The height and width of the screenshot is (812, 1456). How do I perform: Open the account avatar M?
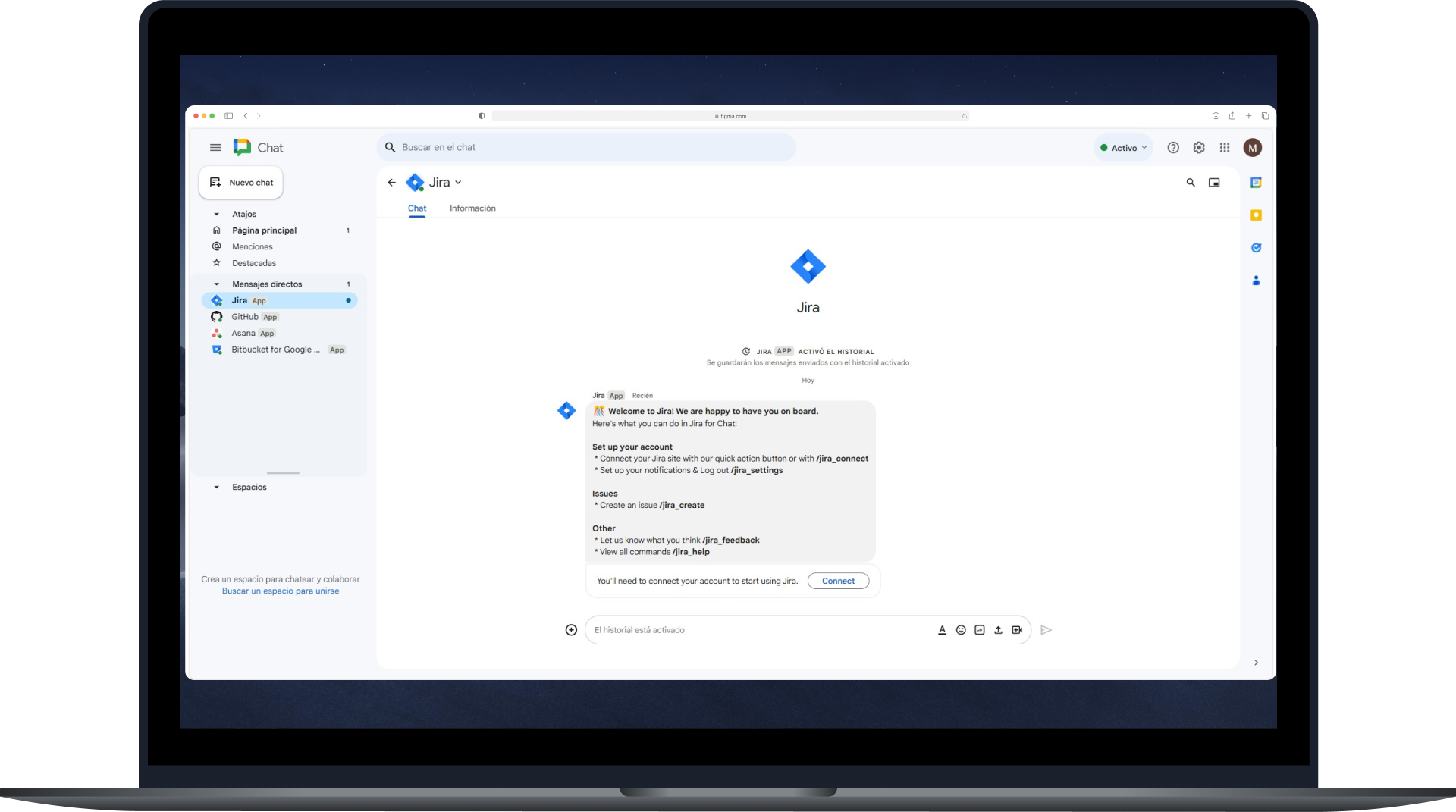coord(1253,148)
